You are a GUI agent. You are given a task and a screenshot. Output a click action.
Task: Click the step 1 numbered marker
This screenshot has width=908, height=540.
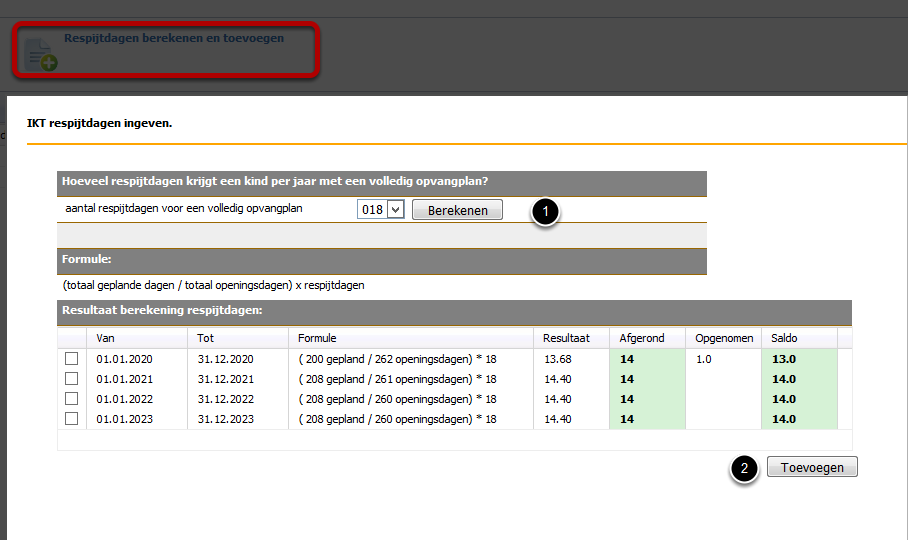pos(544,211)
